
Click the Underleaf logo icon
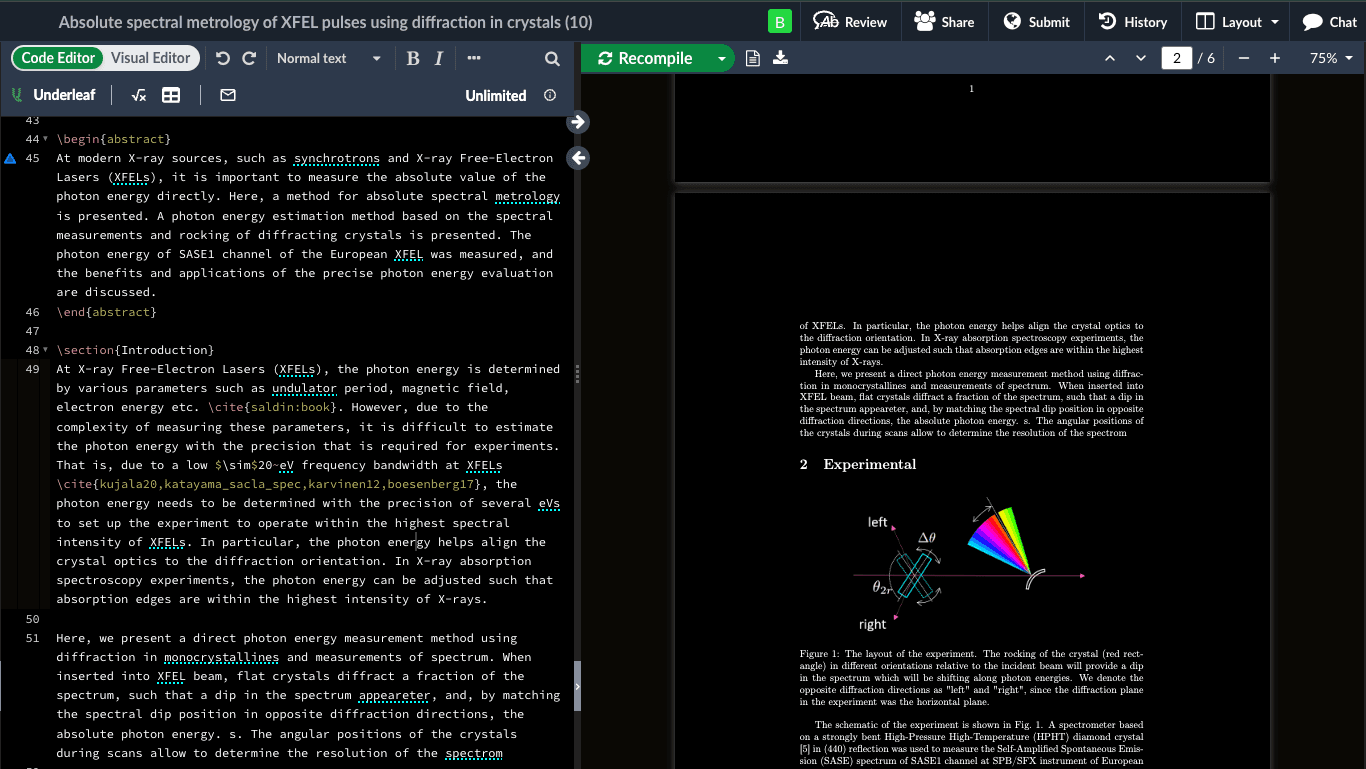click(x=17, y=95)
